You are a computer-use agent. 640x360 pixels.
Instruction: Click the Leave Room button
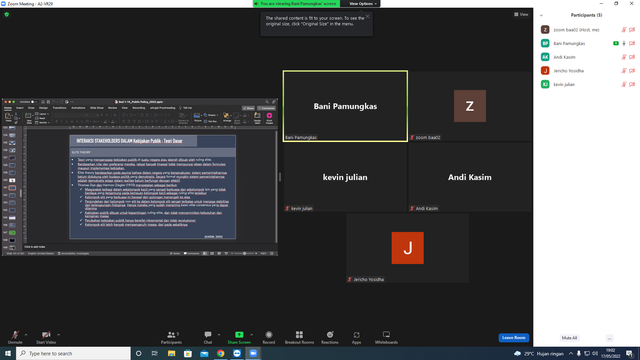coord(513,338)
